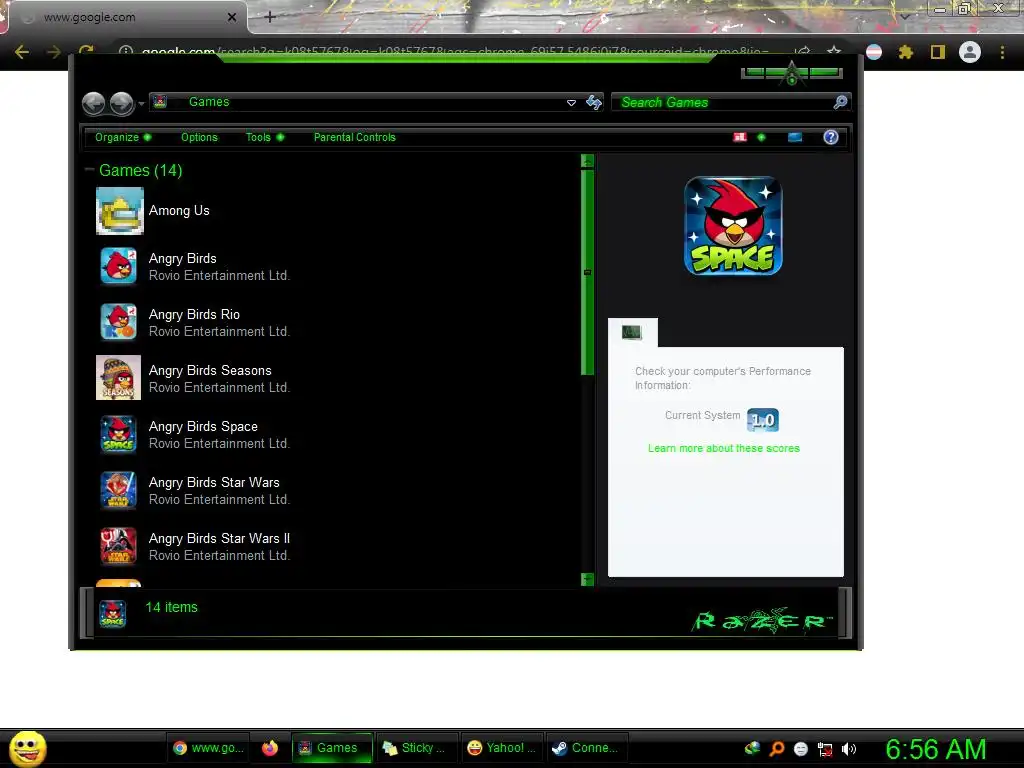
Task: Click the large Angry Birds Space thumbnail
Action: tap(733, 226)
